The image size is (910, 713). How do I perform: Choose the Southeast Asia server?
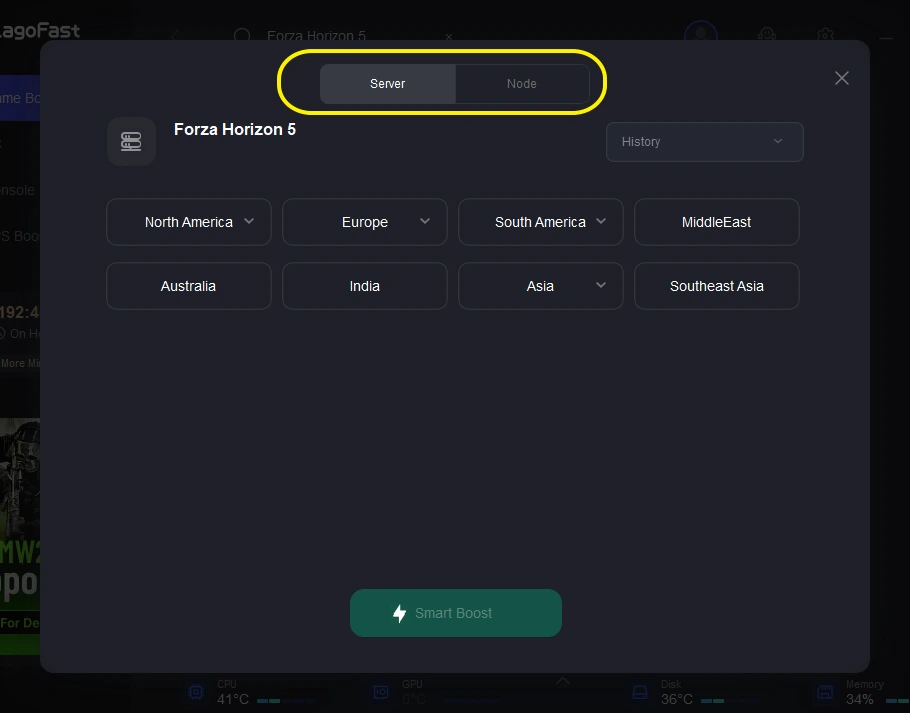716,286
